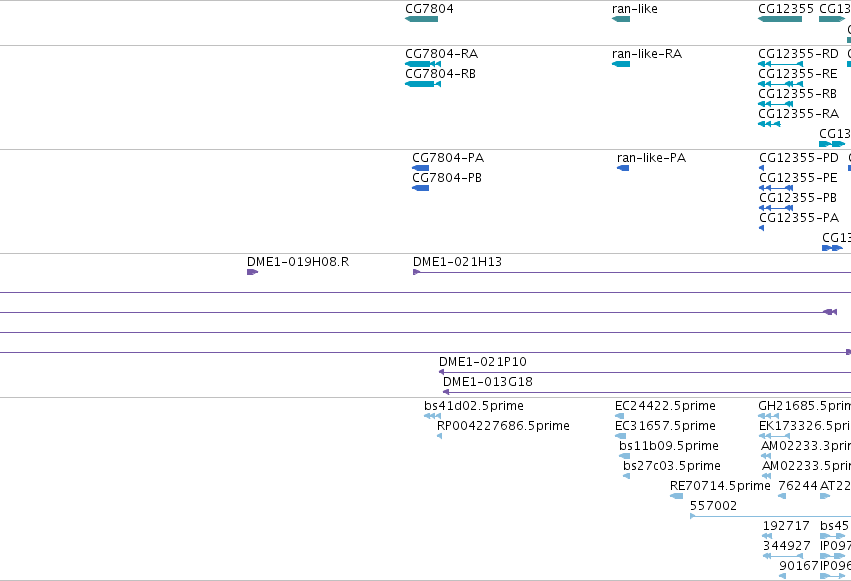Select CDS feature CG12355-PD
851x581 pixels.
[x=761, y=168]
